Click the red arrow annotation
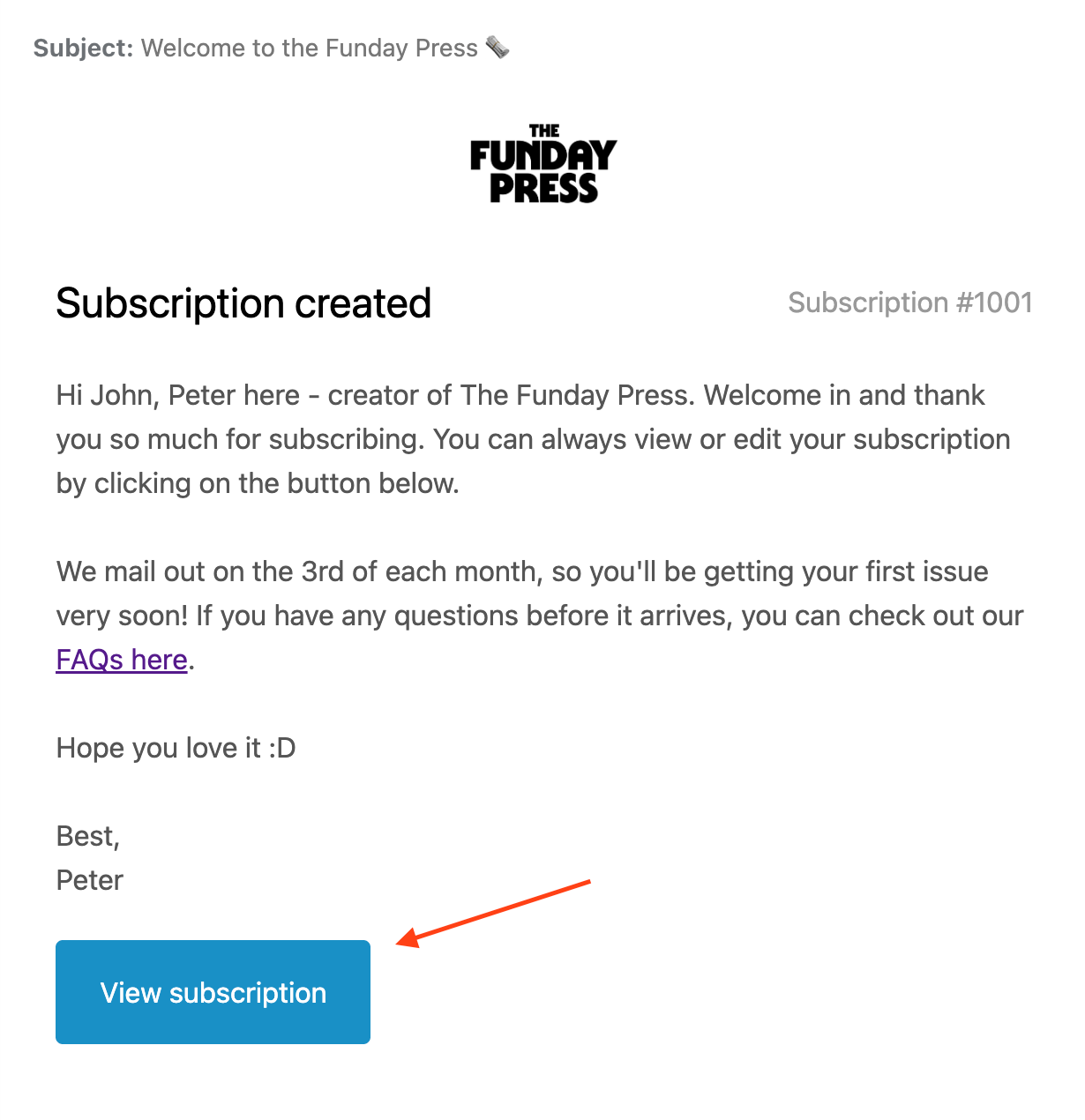The height and width of the screenshot is (1120, 1085). (x=493, y=914)
